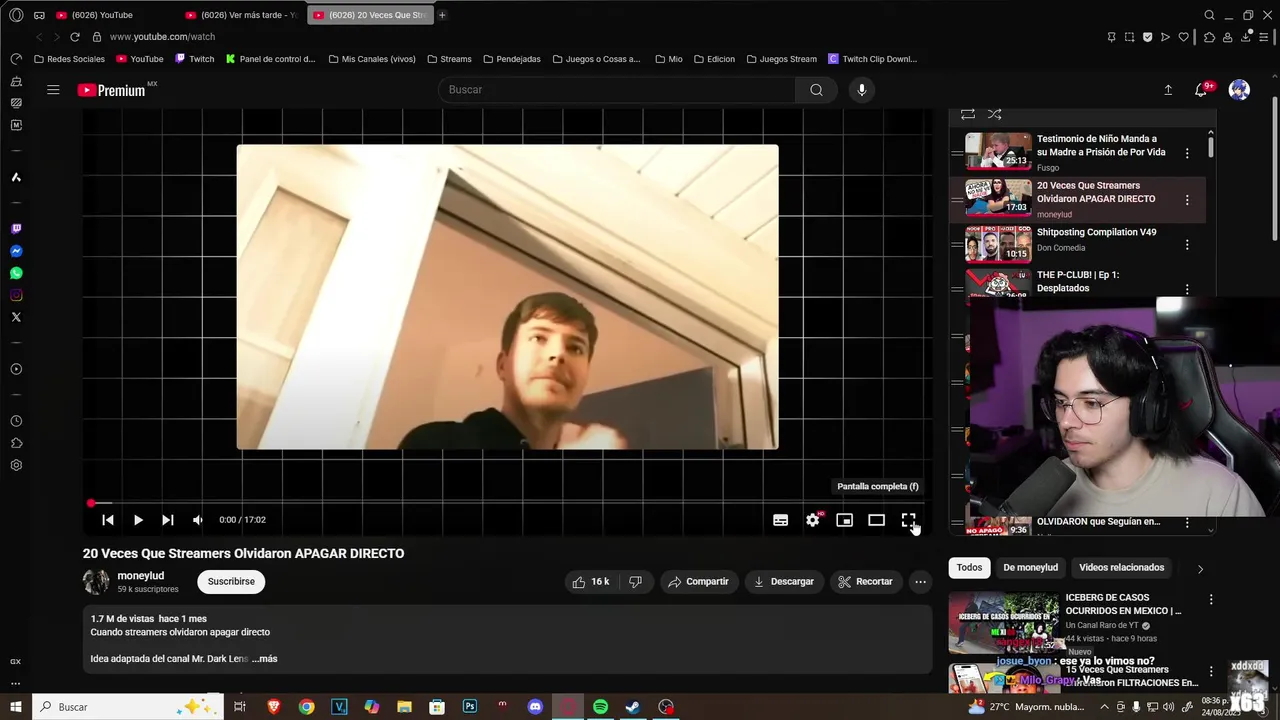Like the video with 16 k thumbs-up

[590, 581]
